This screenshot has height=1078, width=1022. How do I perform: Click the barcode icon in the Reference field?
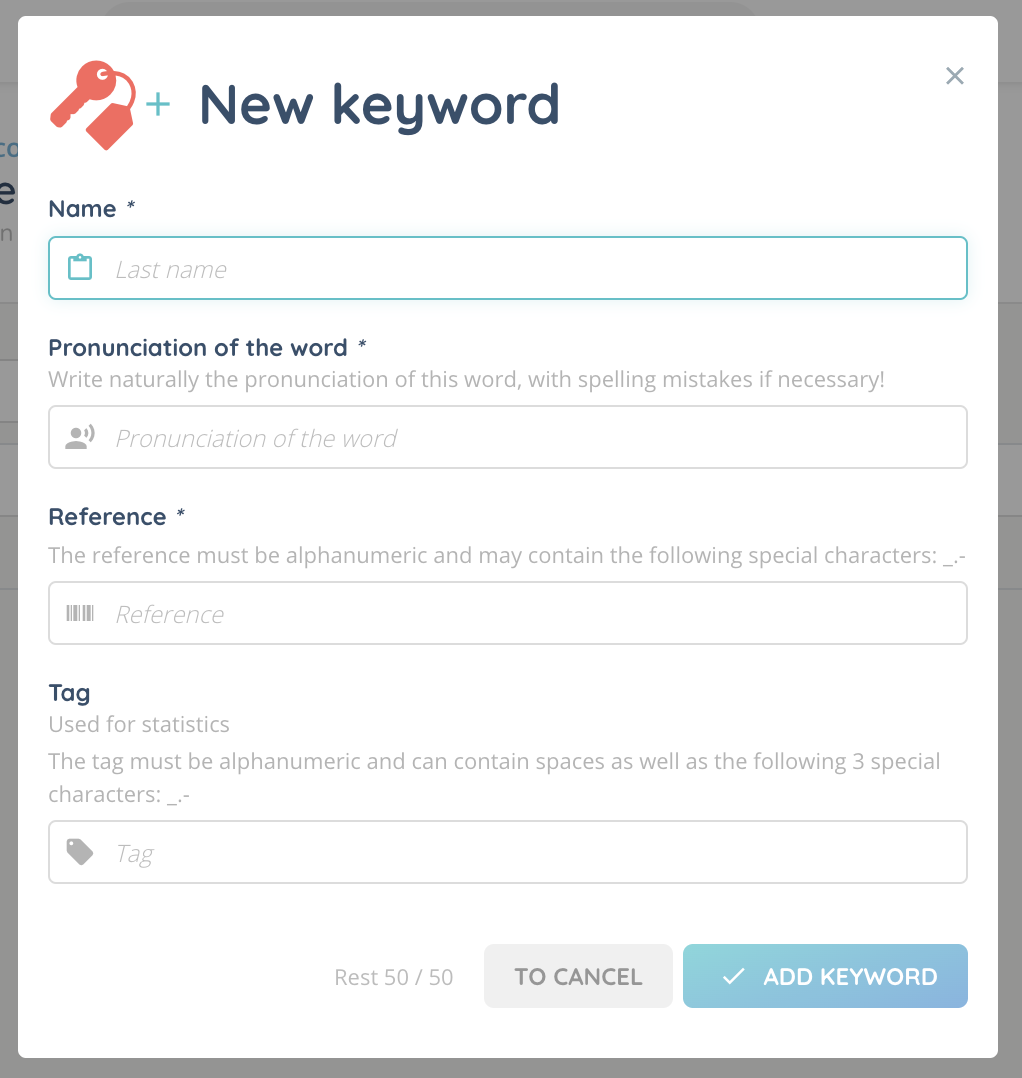[x=80, y=613]
